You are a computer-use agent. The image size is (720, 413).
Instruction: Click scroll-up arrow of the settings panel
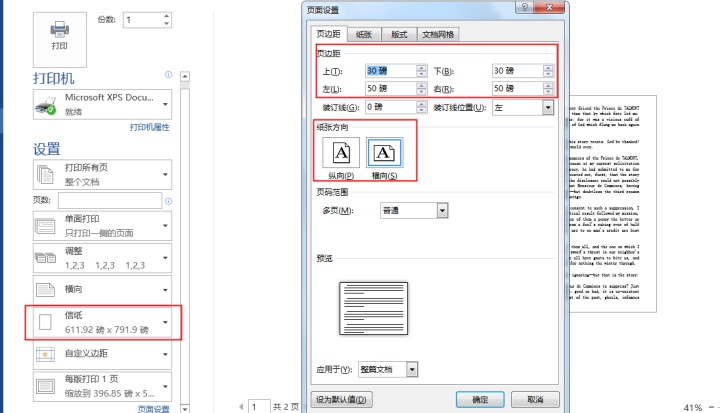(185, 76)
